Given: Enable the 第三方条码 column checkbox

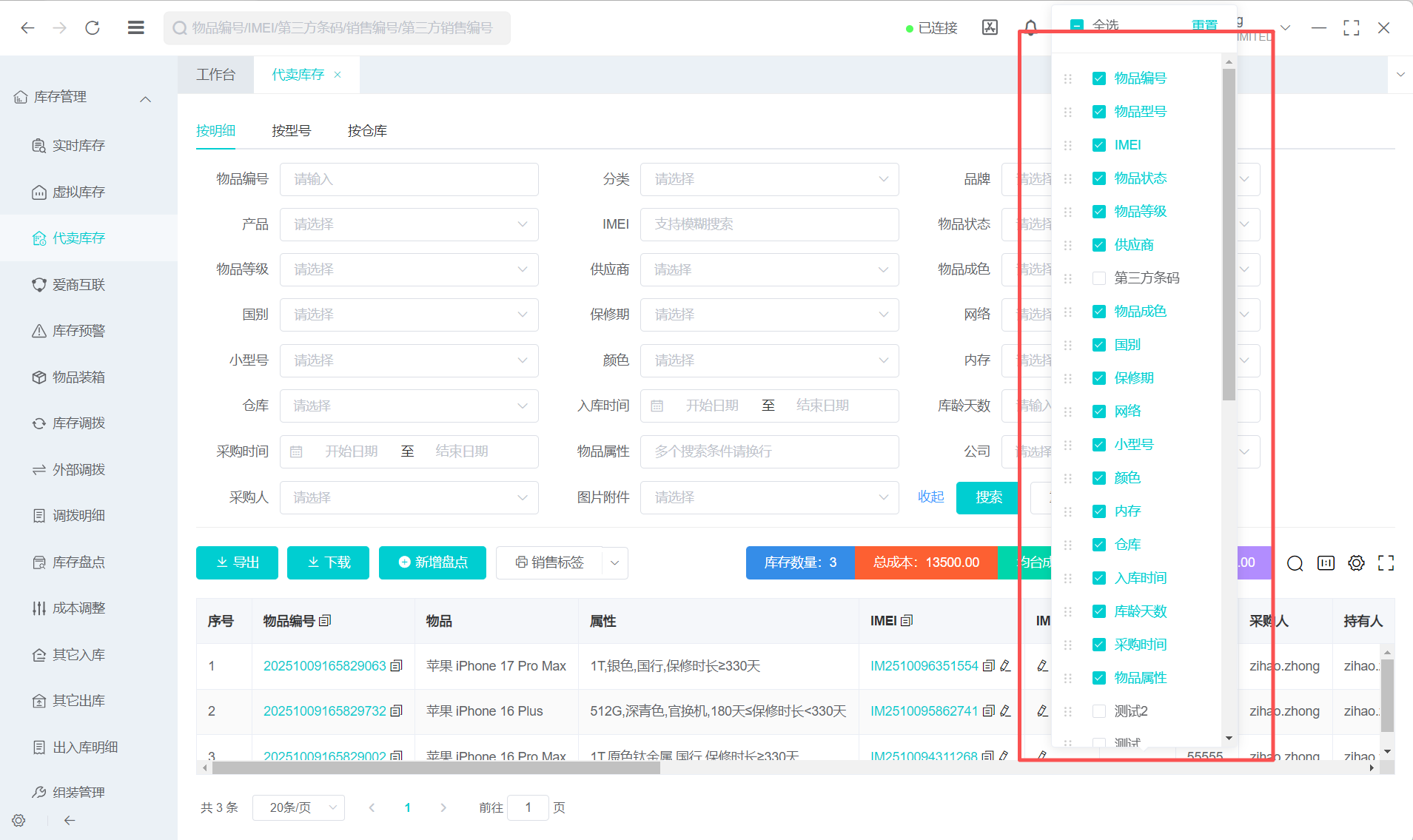Looking at the screenshot, I should coord(1099,278).
